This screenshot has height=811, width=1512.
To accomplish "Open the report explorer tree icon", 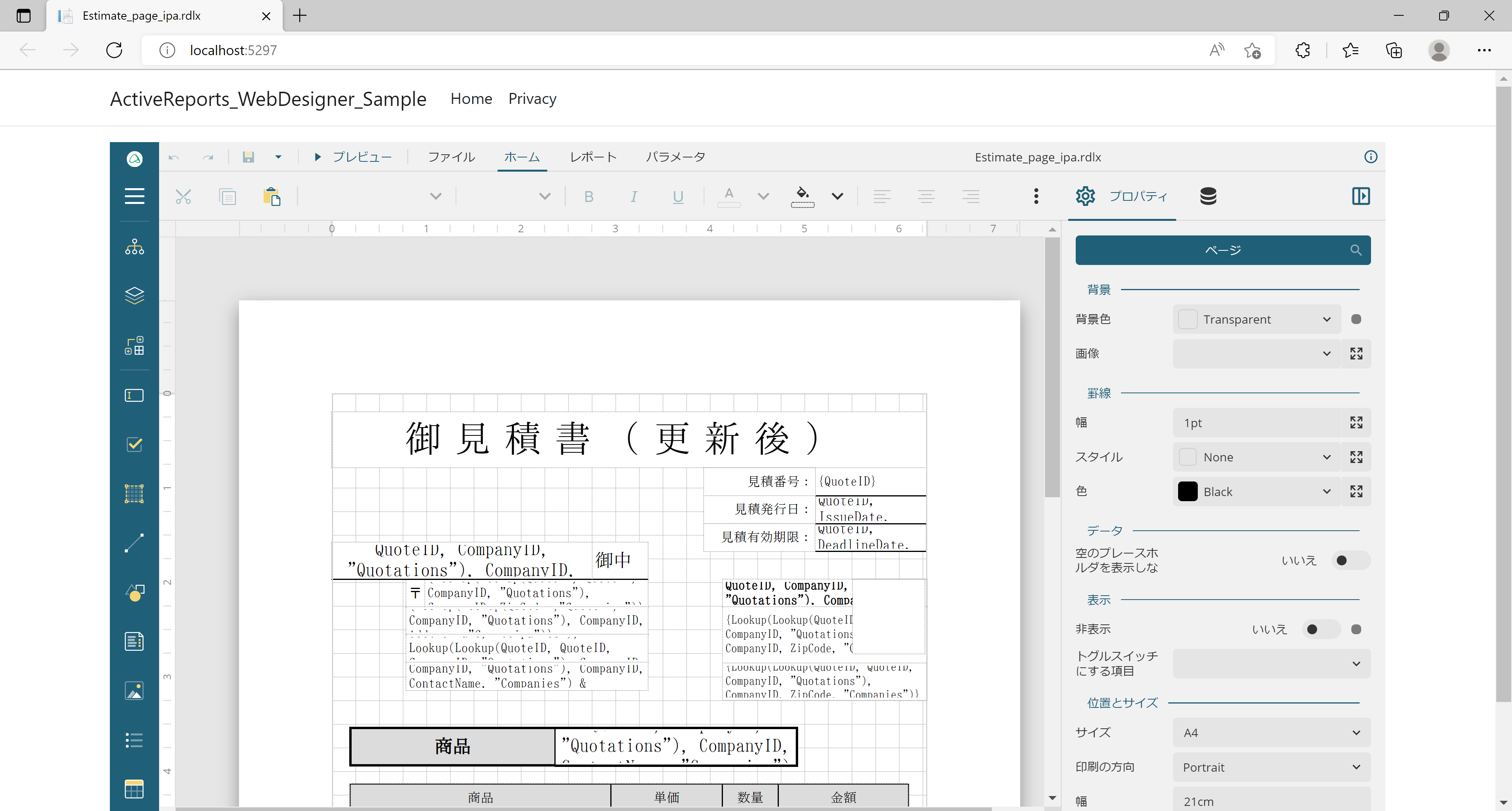I will click(134, 246).
